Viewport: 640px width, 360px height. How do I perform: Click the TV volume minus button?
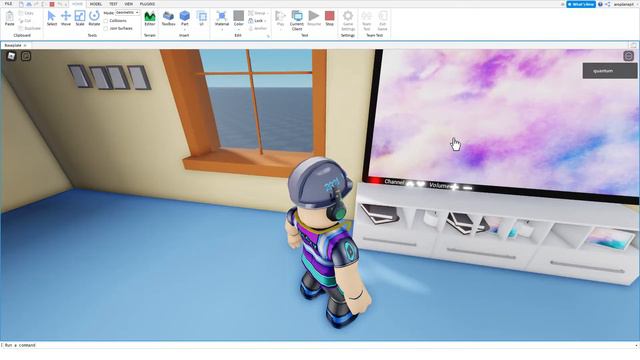click(x=467, y=188)
